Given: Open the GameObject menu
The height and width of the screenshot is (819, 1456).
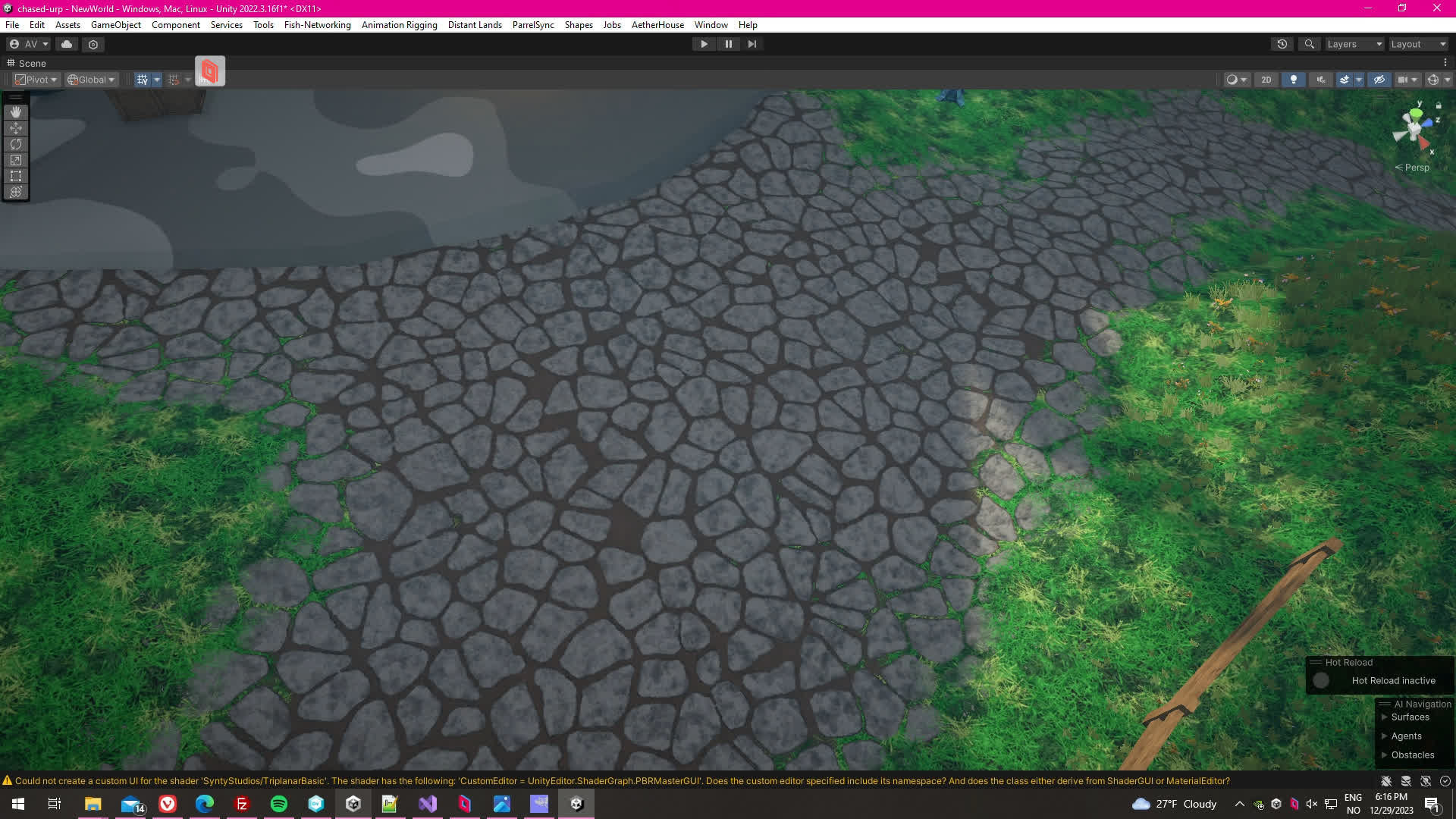Looking at the screenshot, I should pos(115,25).
